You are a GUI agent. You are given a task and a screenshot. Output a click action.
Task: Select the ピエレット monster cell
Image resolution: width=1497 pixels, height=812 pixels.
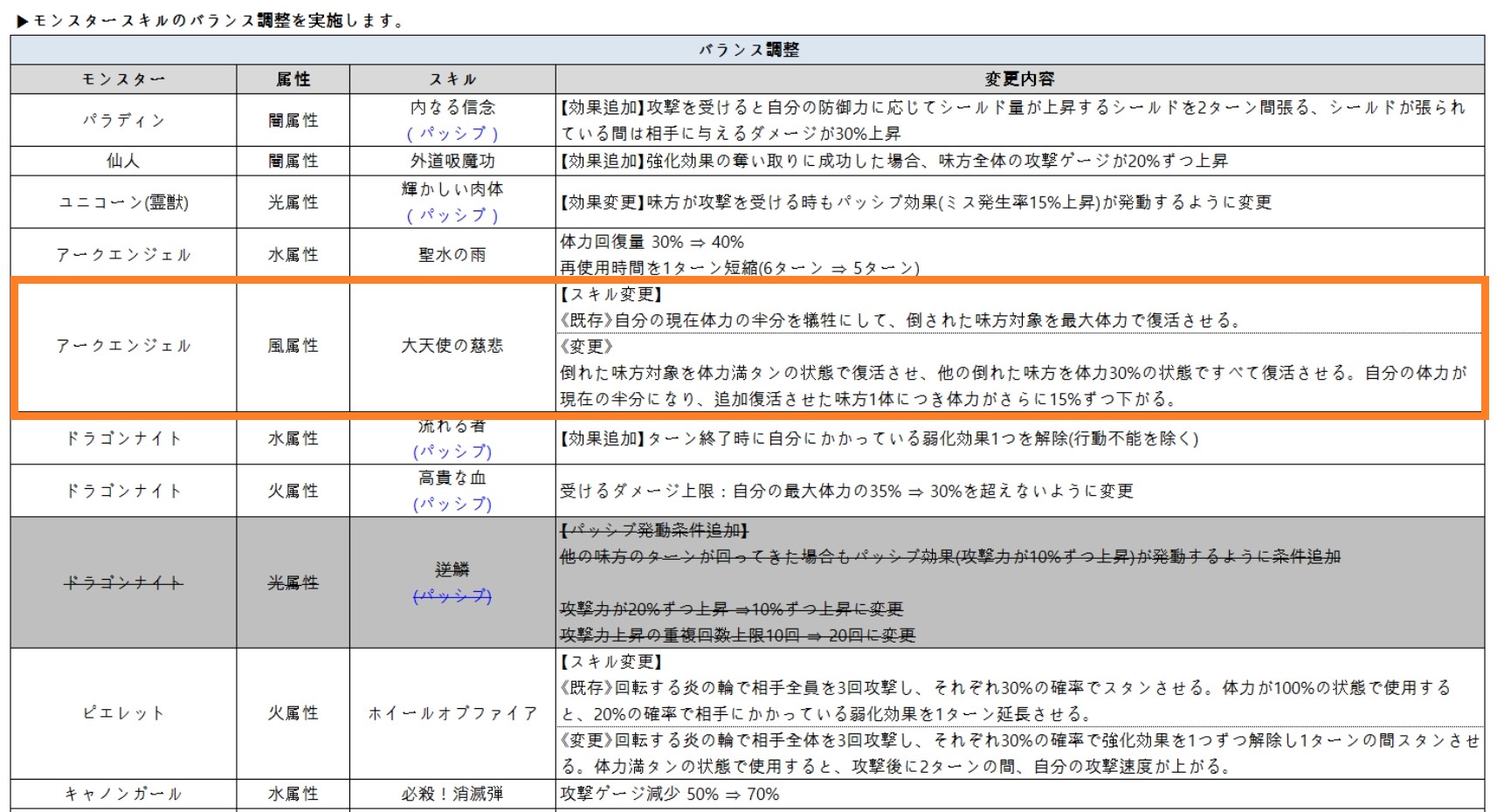123,713
